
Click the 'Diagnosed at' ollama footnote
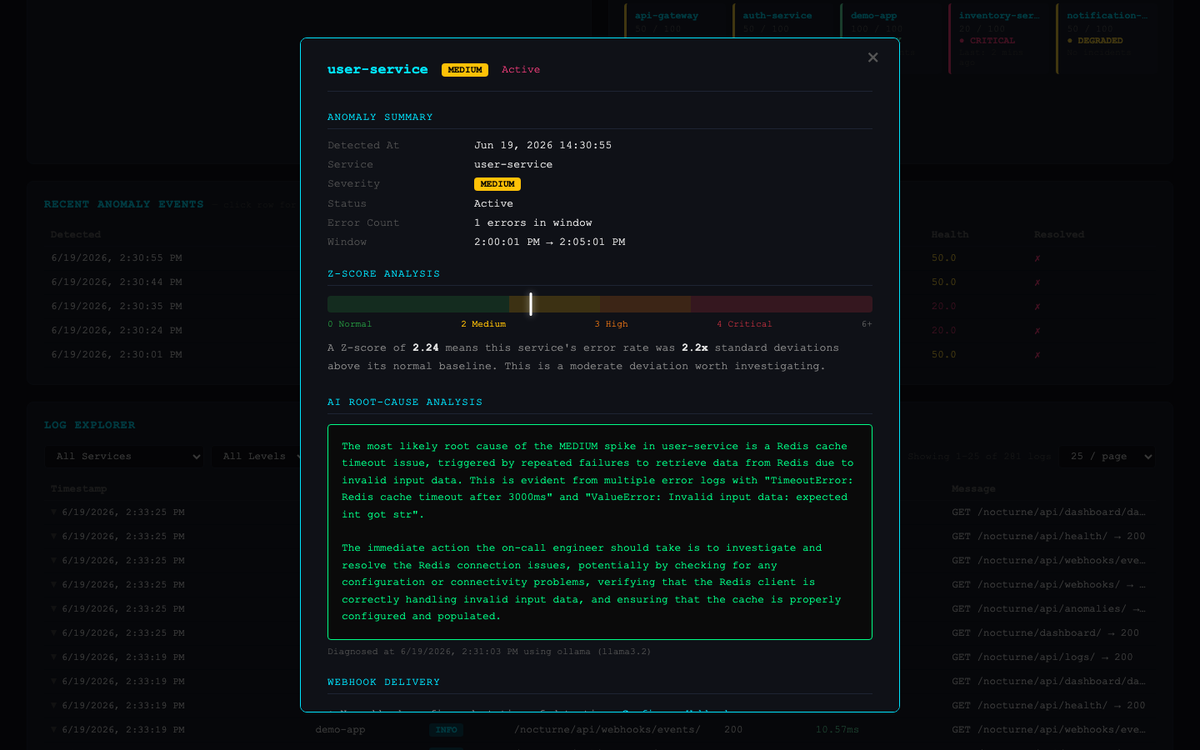click(490, 651)
